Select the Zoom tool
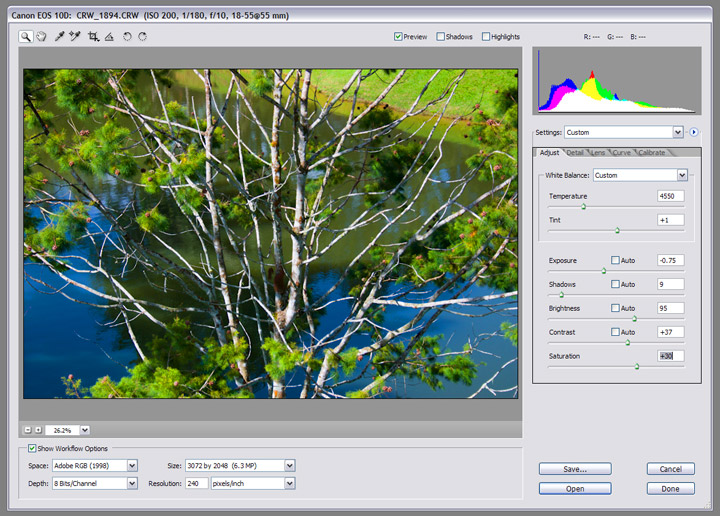The width and height of the screenshot is (720, 516). (26, 37)
